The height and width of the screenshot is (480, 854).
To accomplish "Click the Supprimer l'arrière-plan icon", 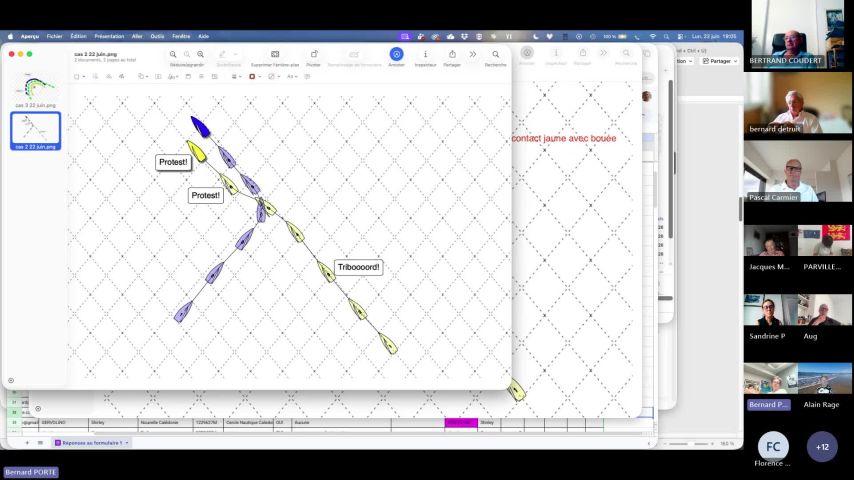I will coord(275,54).
